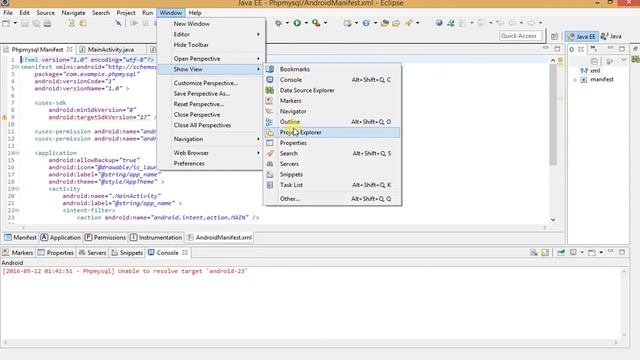
Task: Open the Navigate menu
Action: [73, 13]
